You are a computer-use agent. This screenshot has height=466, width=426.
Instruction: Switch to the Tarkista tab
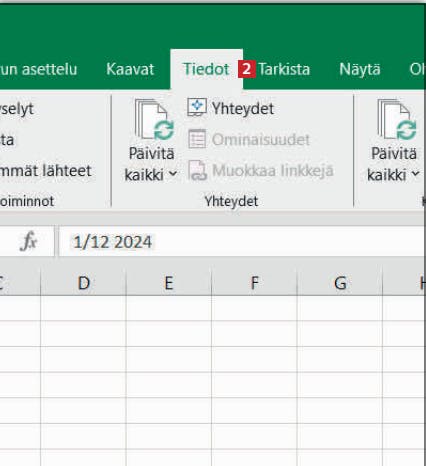(284, 69)
